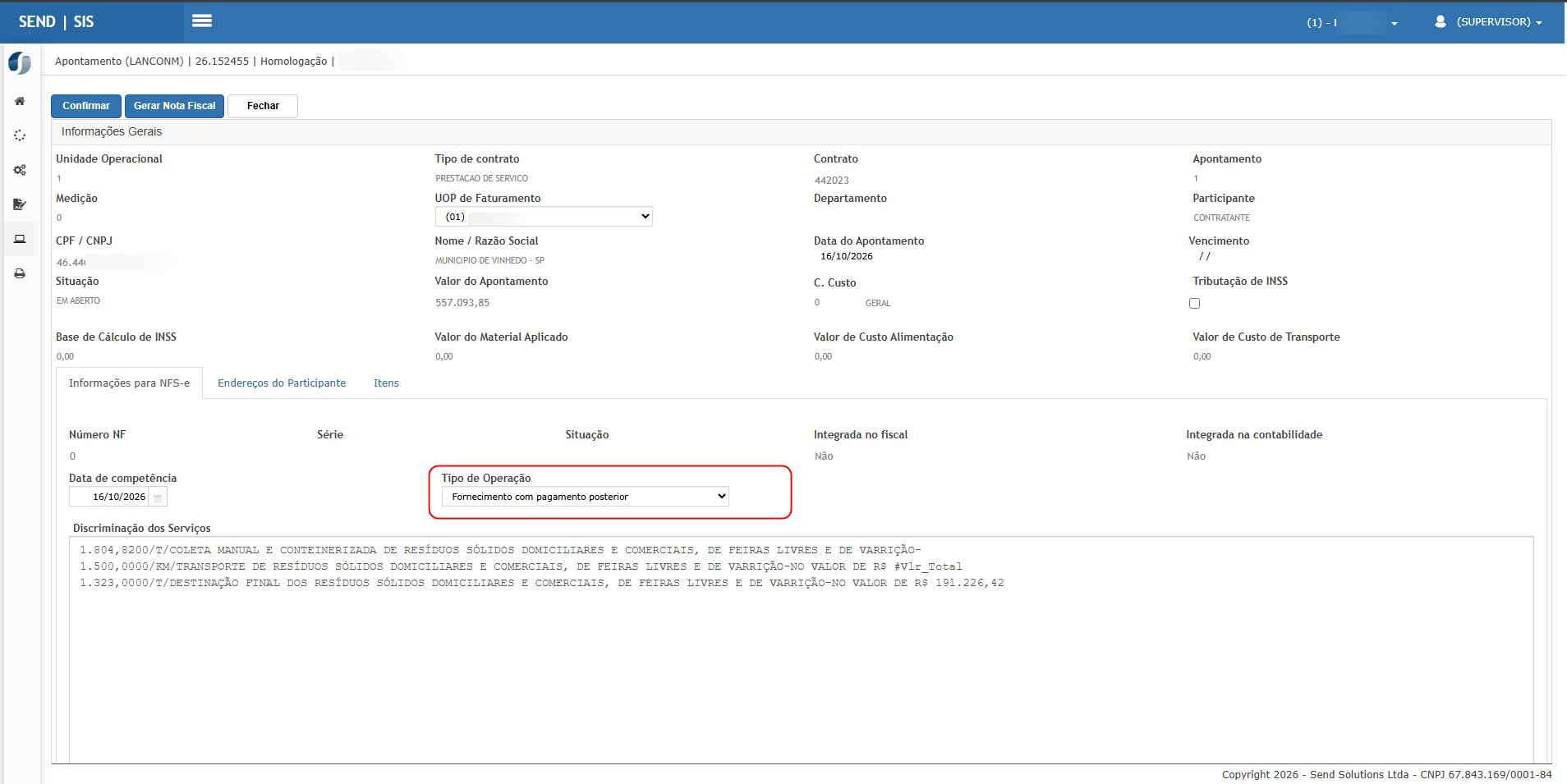Image resolution: width=1567 pixels, height=784 pixels.
Task: Click the Gerar Nota Fiscal button
Action: tap(174, 106)
